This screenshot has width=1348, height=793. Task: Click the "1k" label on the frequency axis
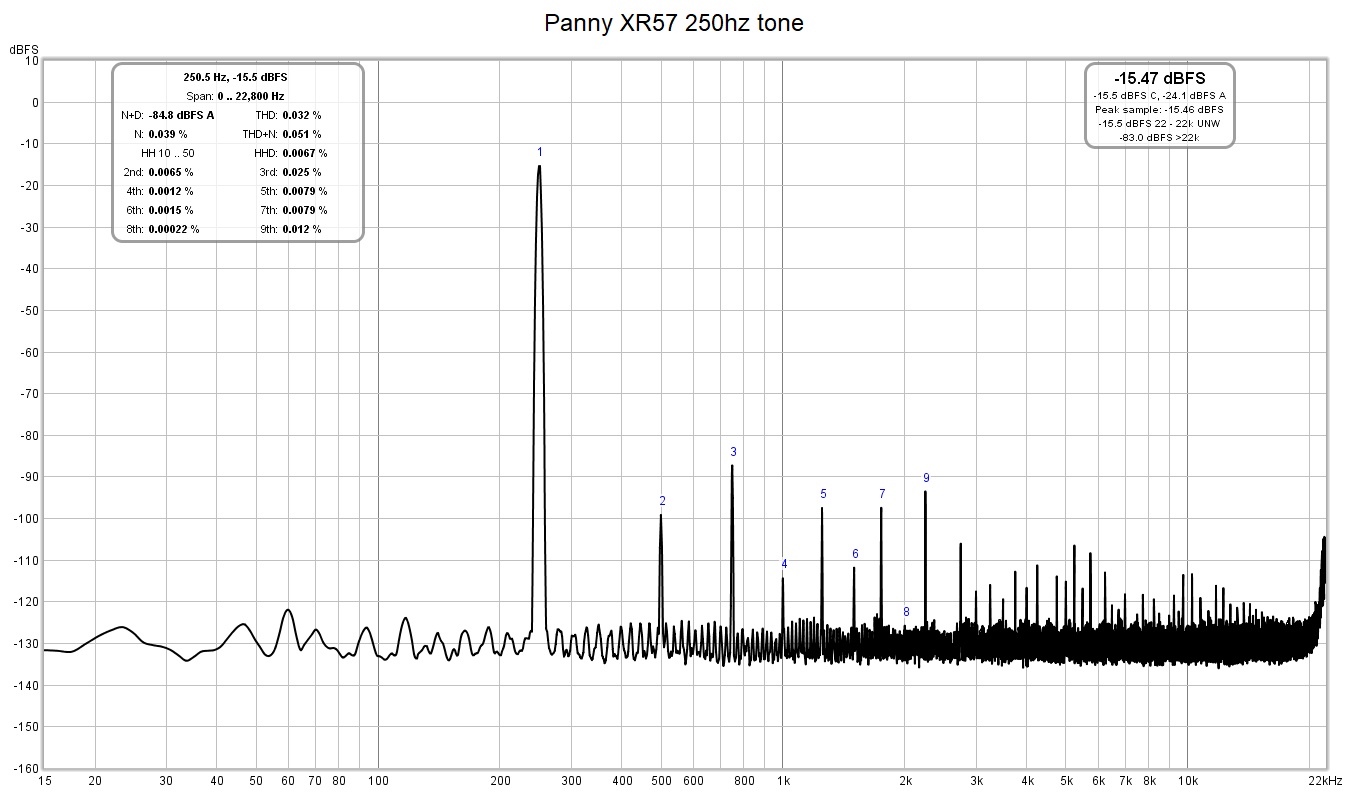point(783,781)
